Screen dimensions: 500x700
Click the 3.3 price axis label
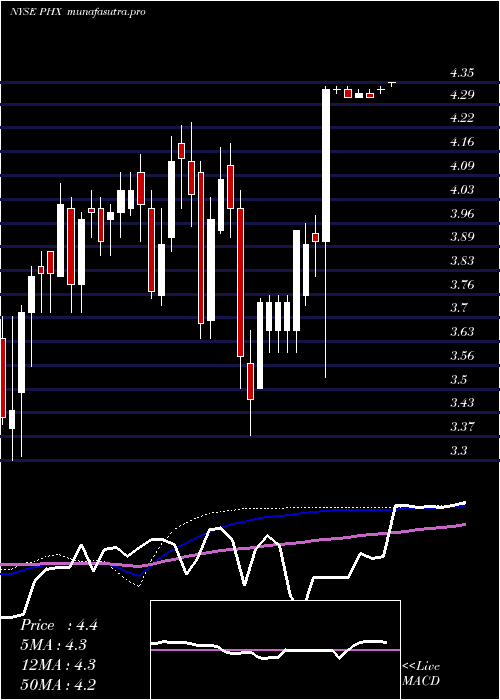(458, 450)
